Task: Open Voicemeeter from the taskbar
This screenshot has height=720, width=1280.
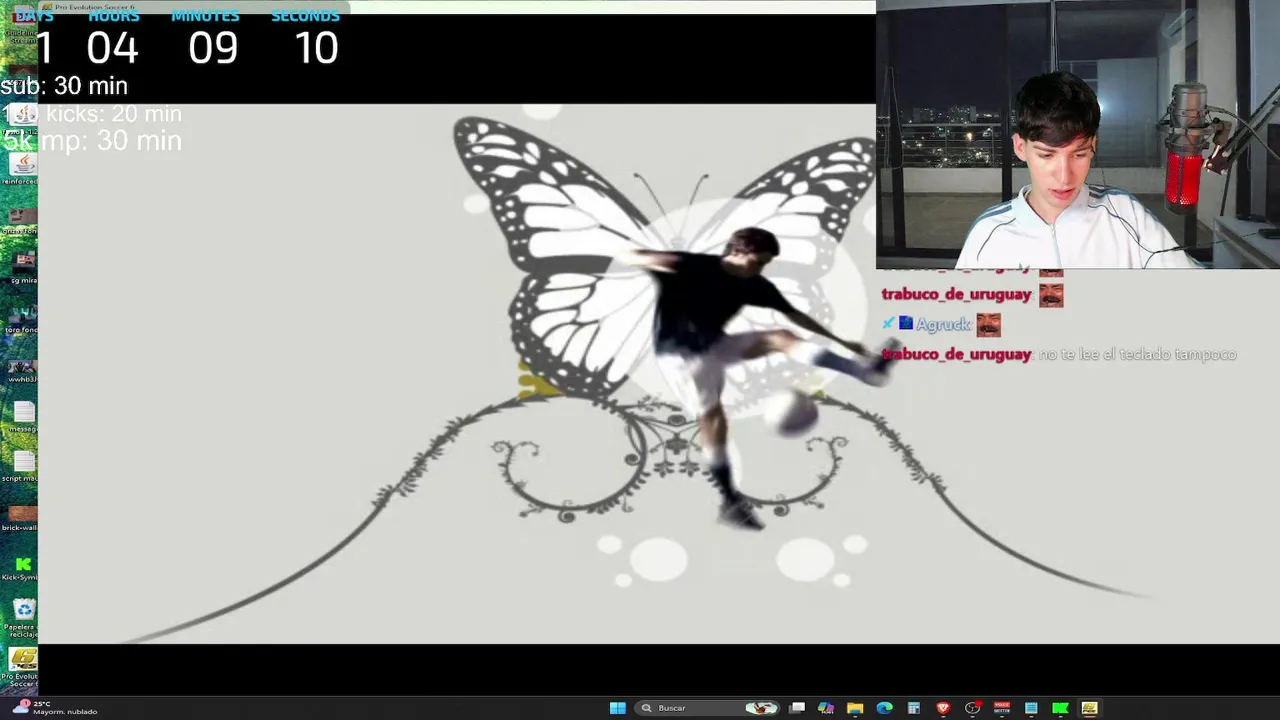Action: 1001,708
